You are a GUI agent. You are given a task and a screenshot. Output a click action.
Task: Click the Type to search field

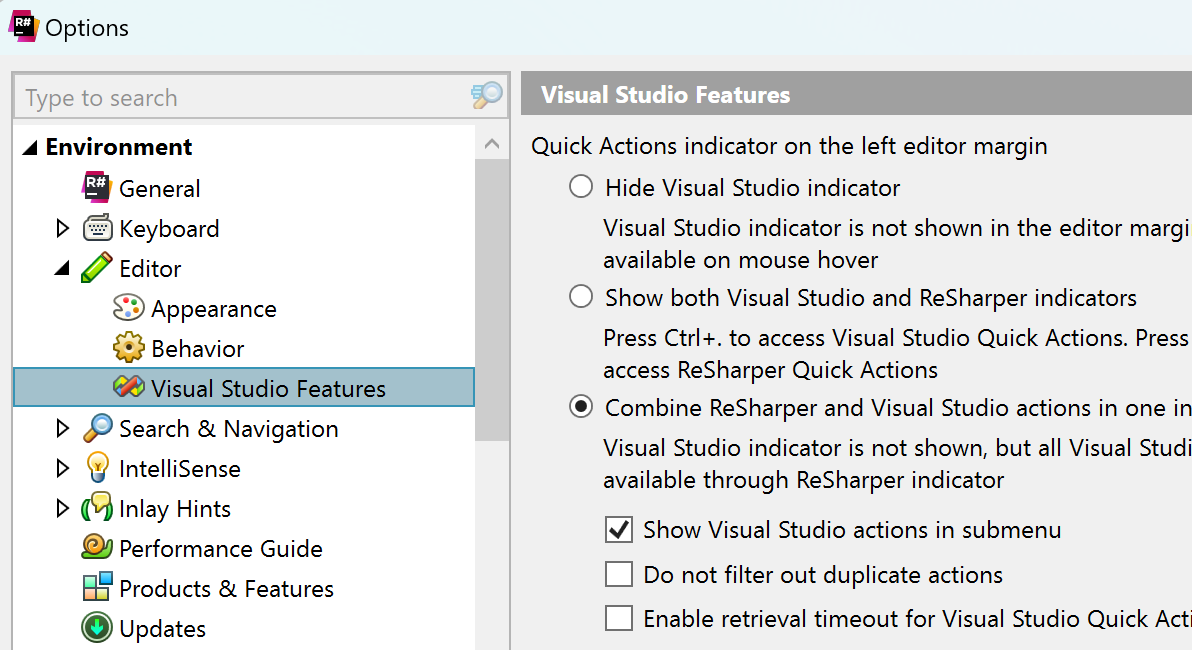240,97
